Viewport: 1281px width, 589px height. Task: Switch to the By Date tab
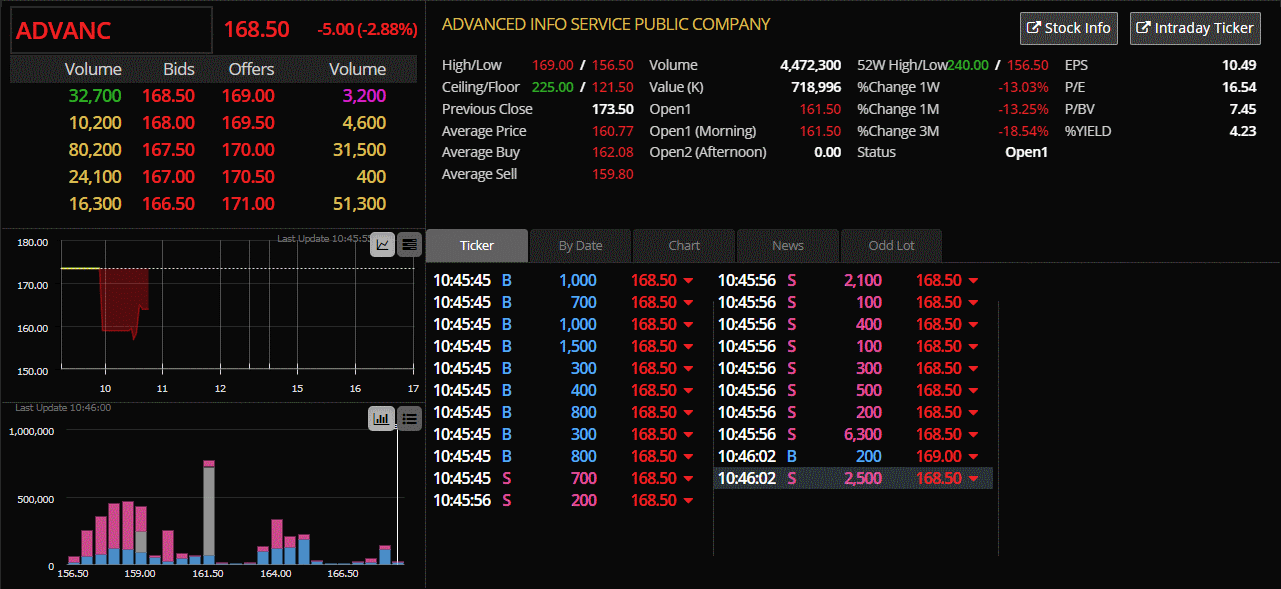(580, 245)
